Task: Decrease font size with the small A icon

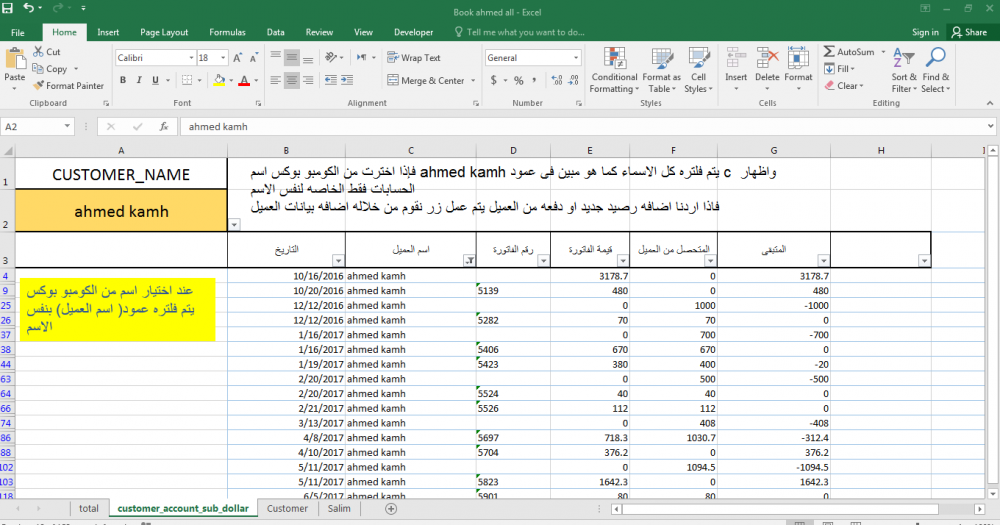Action: [254, 57]
